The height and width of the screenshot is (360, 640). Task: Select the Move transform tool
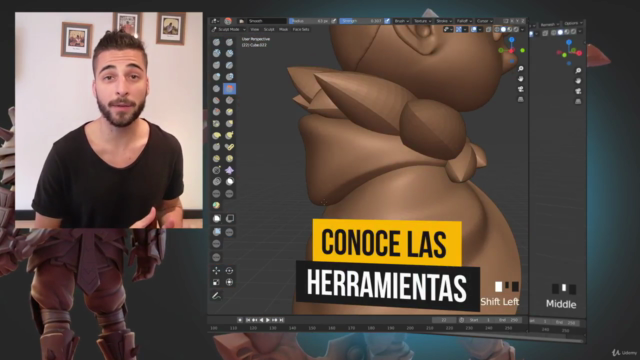pyautogui.click(x=216, y=270)
